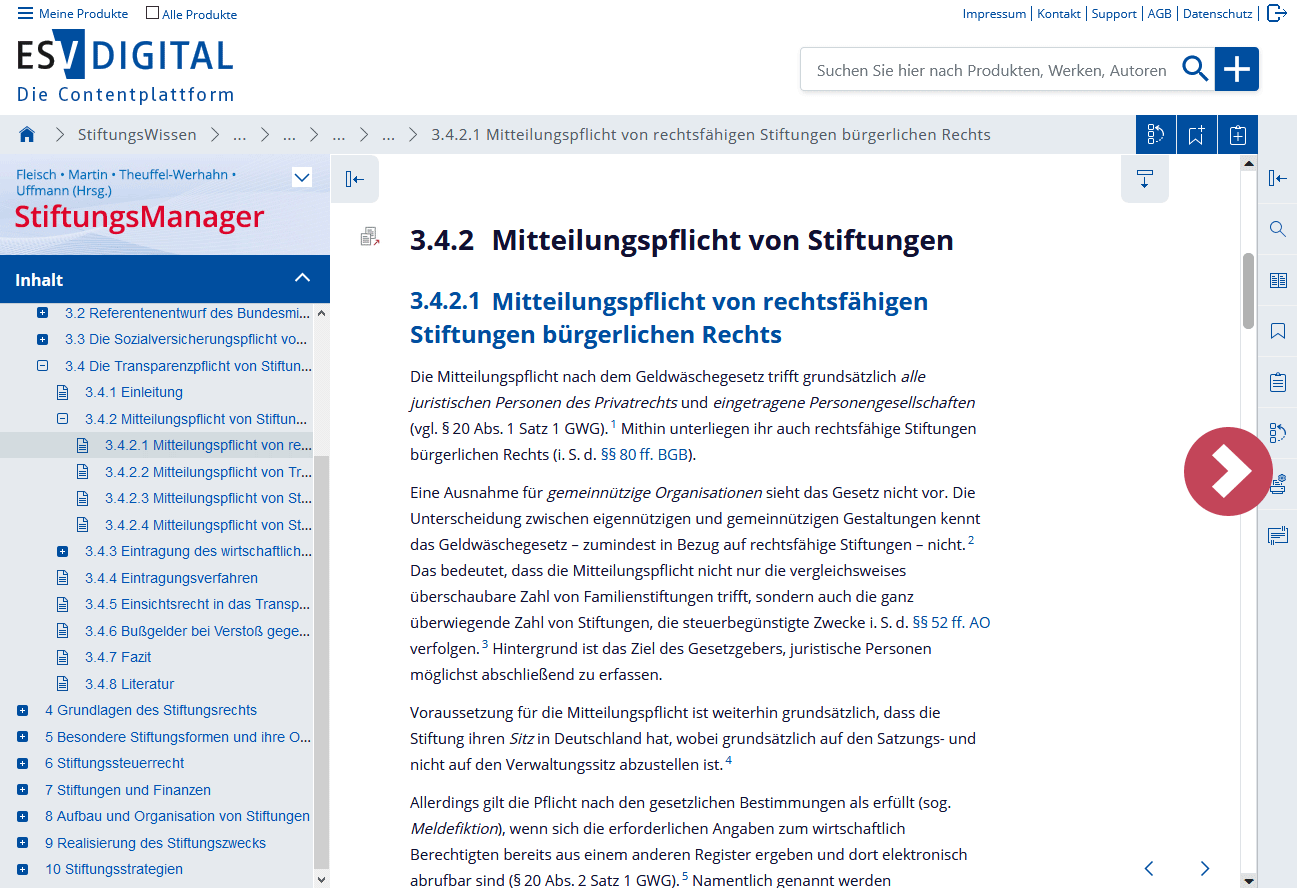Open bookmarks in right sidebar
This screenshot has height=888, width=1297.
point(1277,331)
